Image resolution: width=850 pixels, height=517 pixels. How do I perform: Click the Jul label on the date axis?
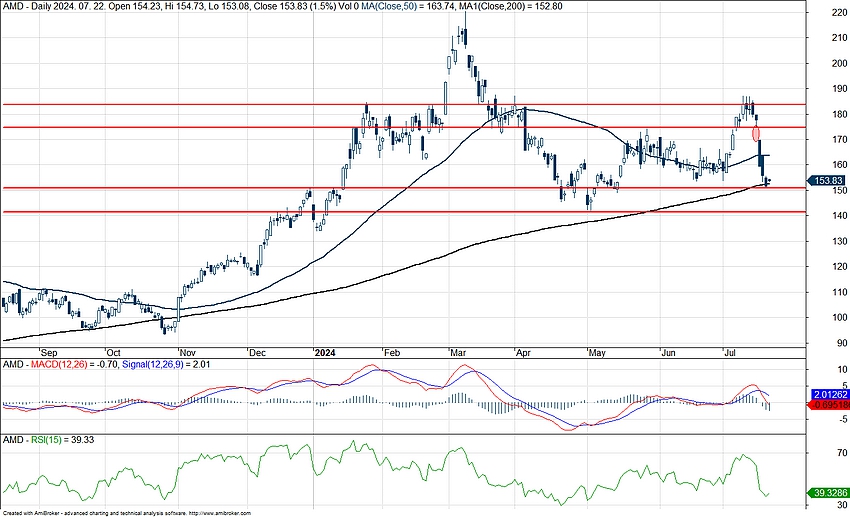730,353
